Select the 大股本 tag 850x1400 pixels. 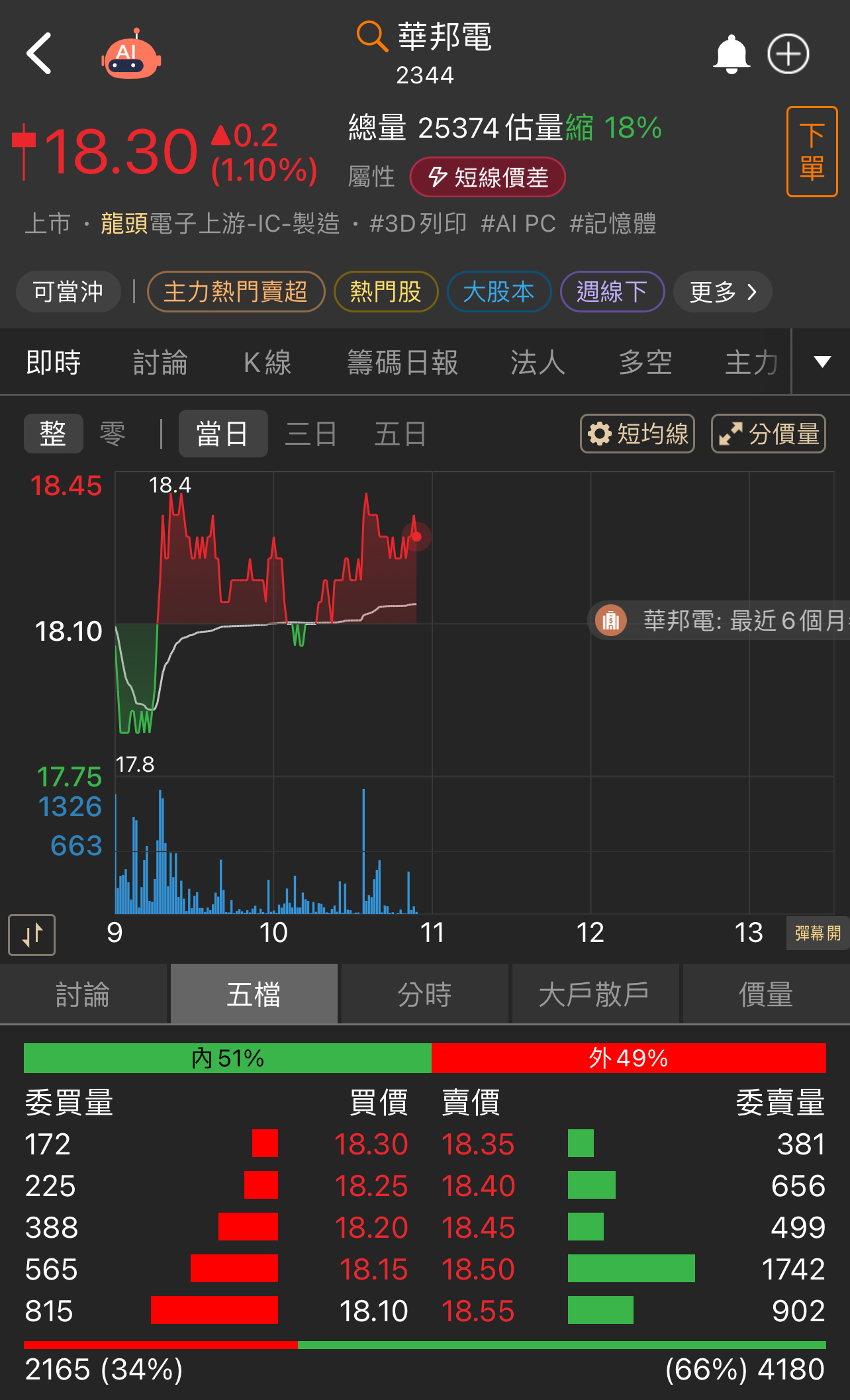click(499, 292)
